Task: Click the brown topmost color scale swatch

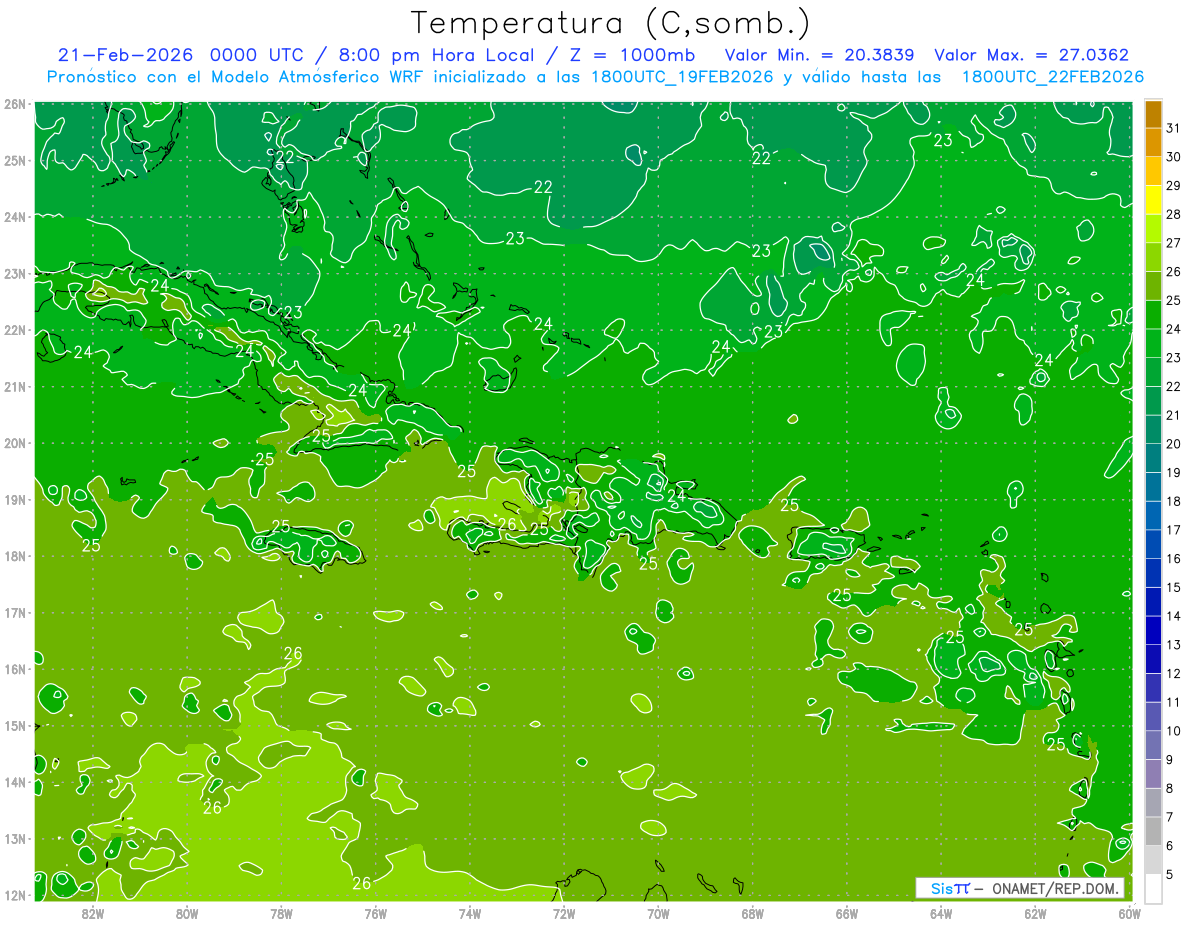Action: point(1153,115)
